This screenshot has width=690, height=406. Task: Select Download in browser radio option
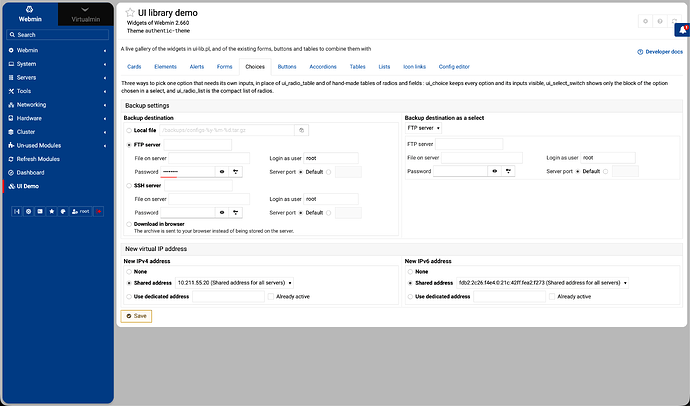point(129,224)
